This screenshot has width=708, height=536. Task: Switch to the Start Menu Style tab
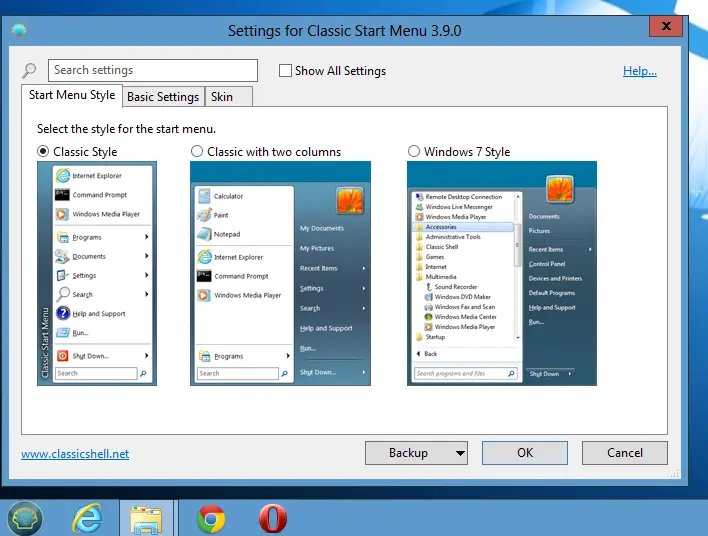click(x=72, y=95)
